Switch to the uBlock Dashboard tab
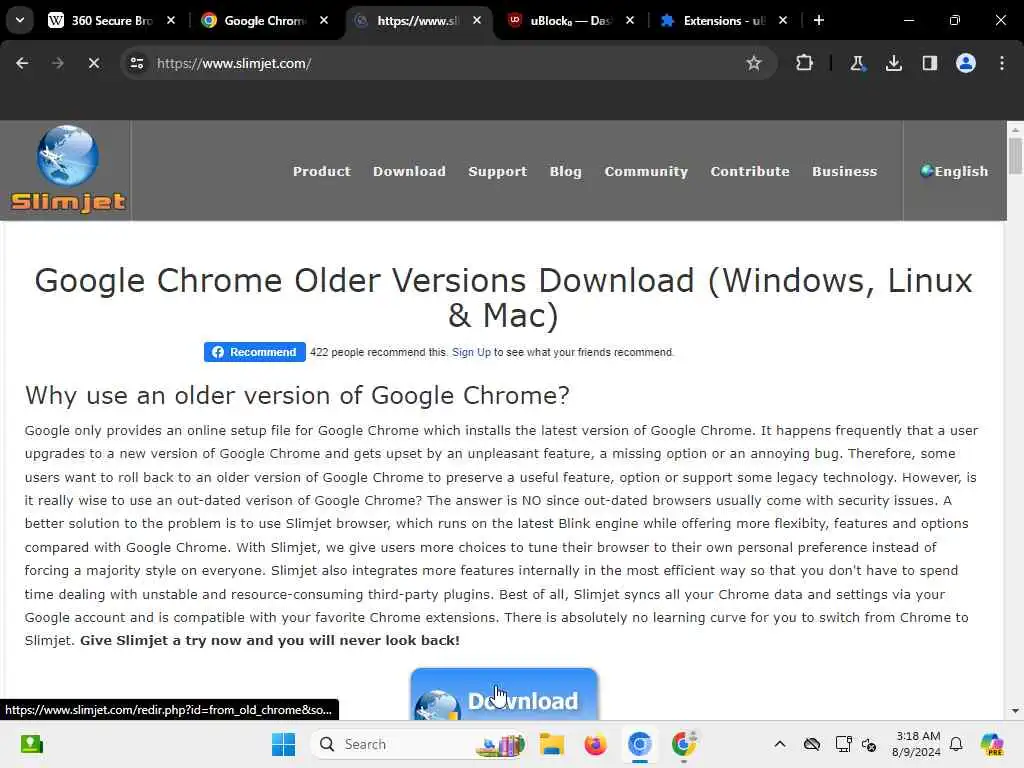 [571, 20]
